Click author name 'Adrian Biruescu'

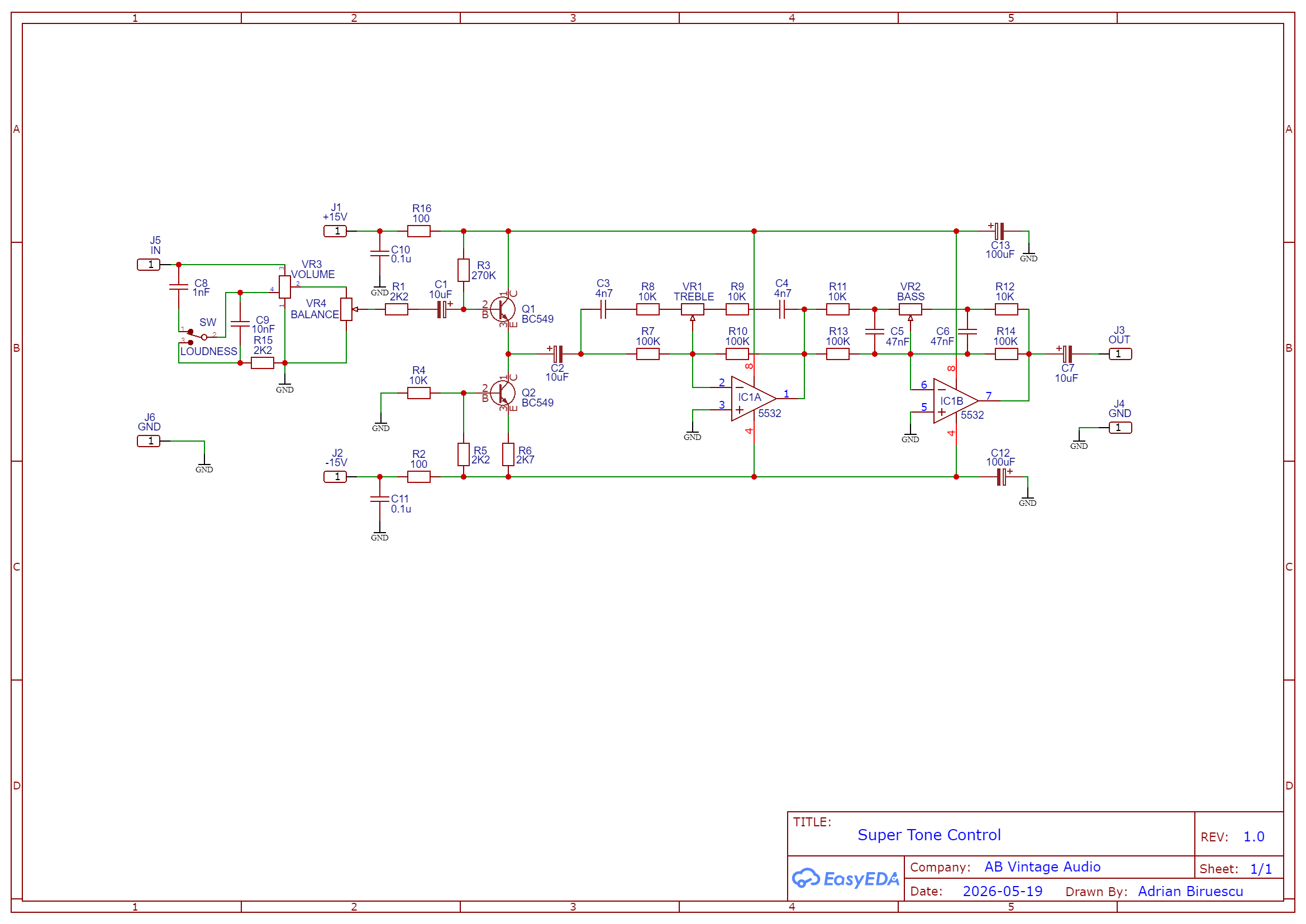pyautogui.click(x=1190, y=891)
